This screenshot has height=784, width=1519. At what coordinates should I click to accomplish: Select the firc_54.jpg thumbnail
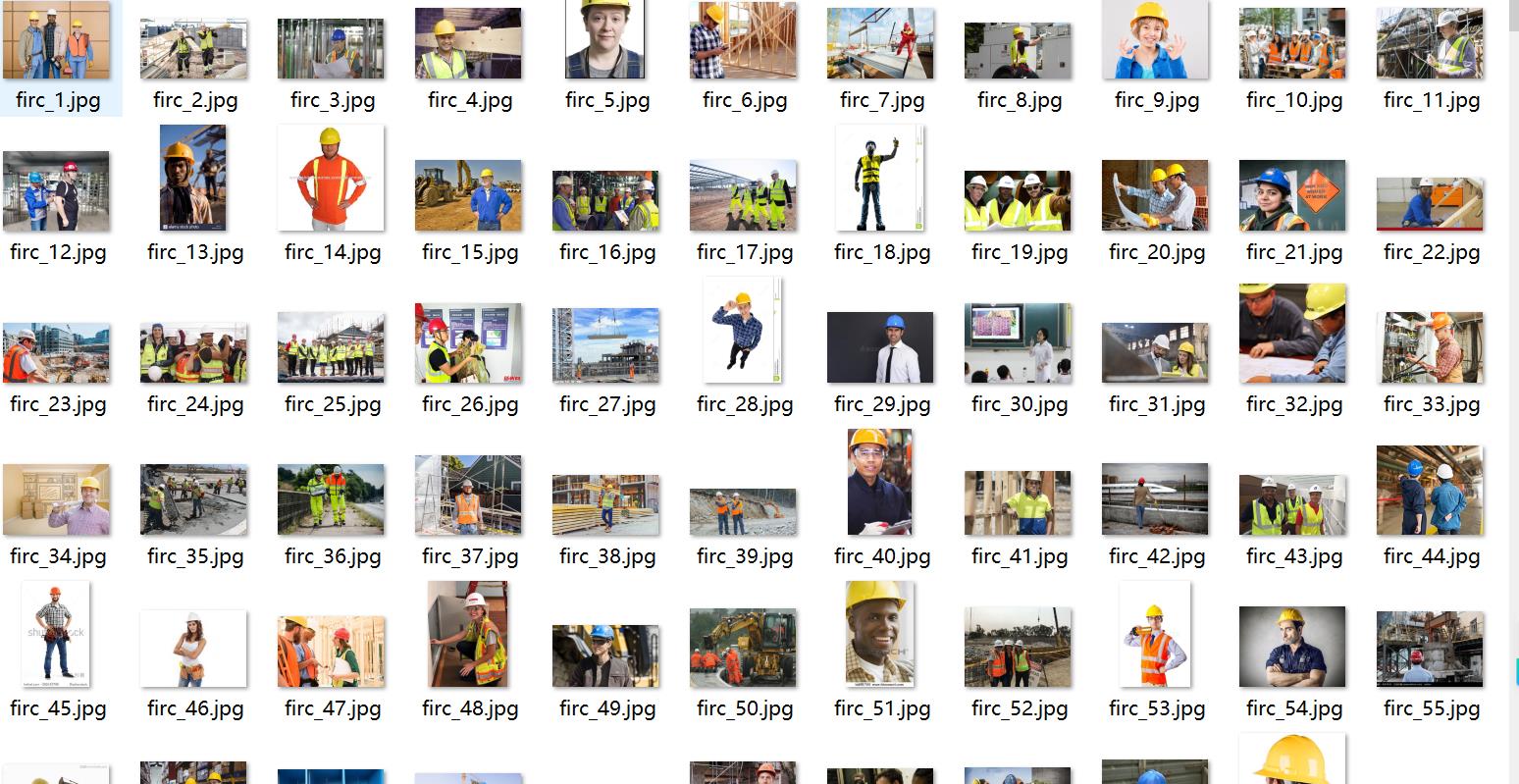1292,647
